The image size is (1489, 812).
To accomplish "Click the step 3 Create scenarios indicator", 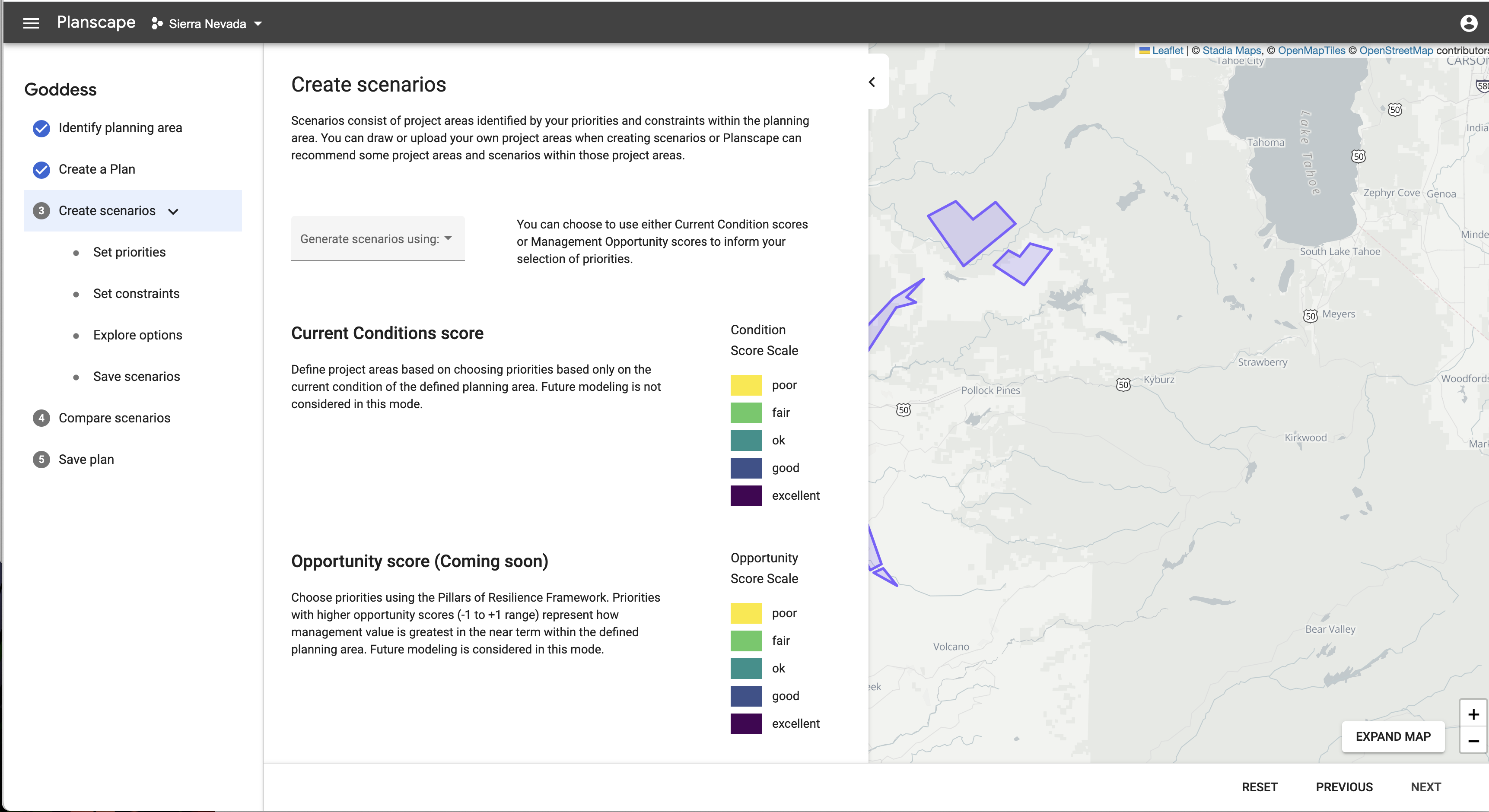I will click(x=41, y=211).
